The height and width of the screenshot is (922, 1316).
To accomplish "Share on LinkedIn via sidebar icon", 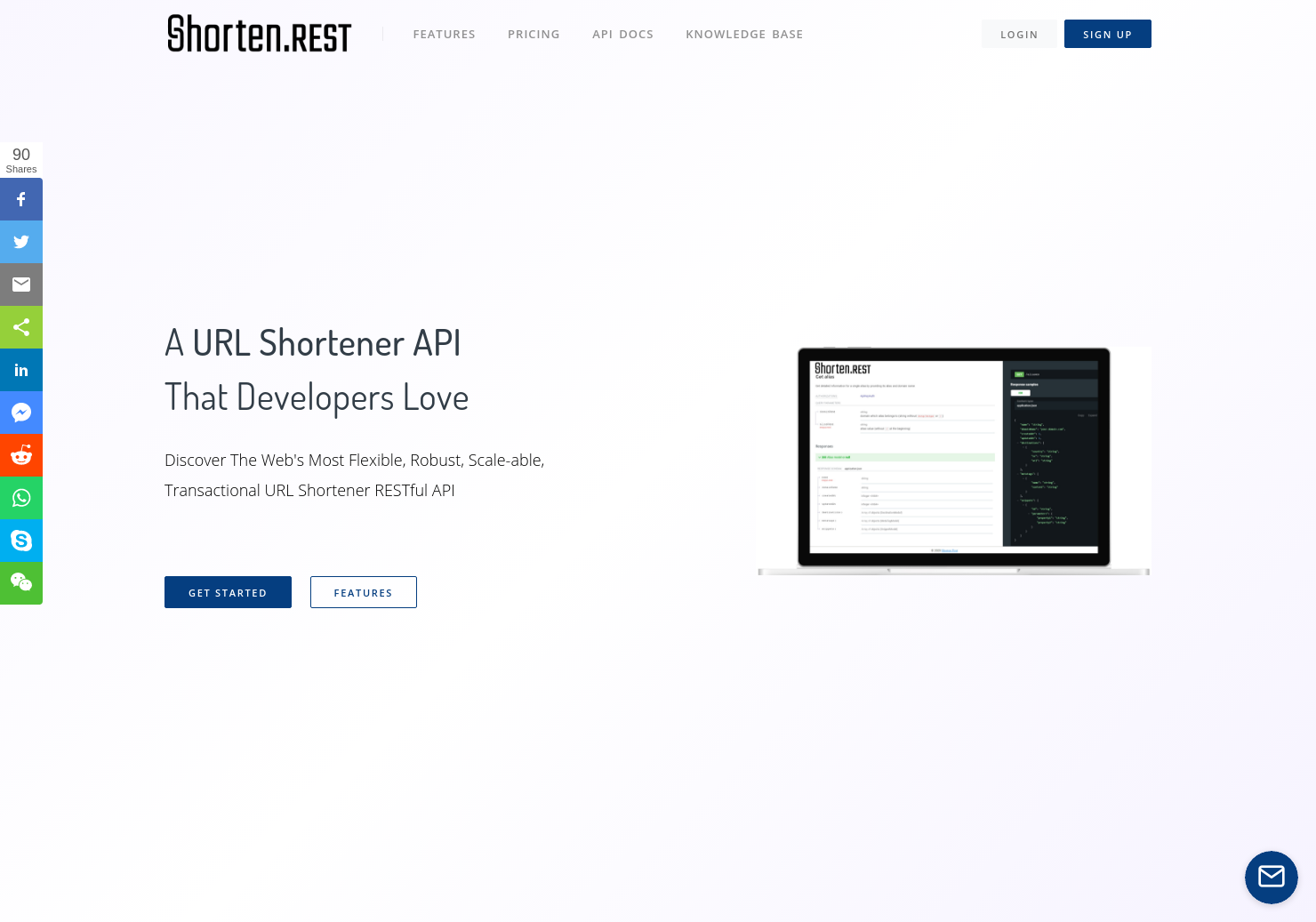I will pos(21,370).
